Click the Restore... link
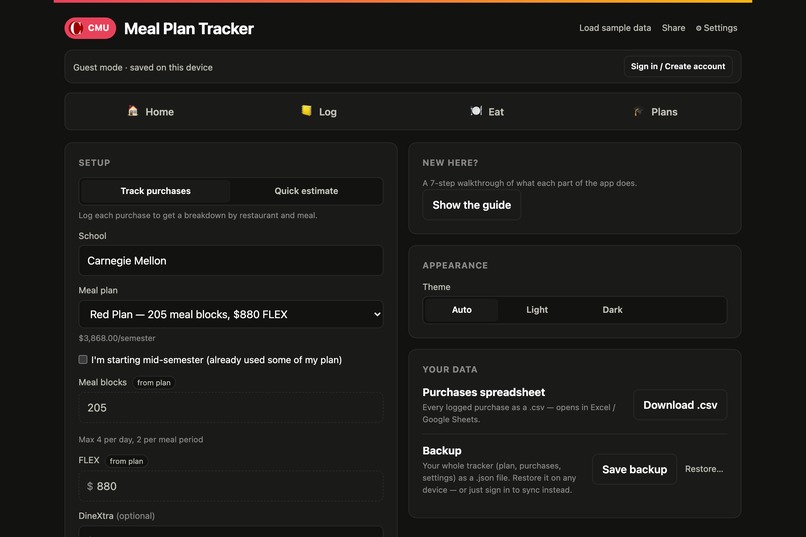 coord(704,469)
